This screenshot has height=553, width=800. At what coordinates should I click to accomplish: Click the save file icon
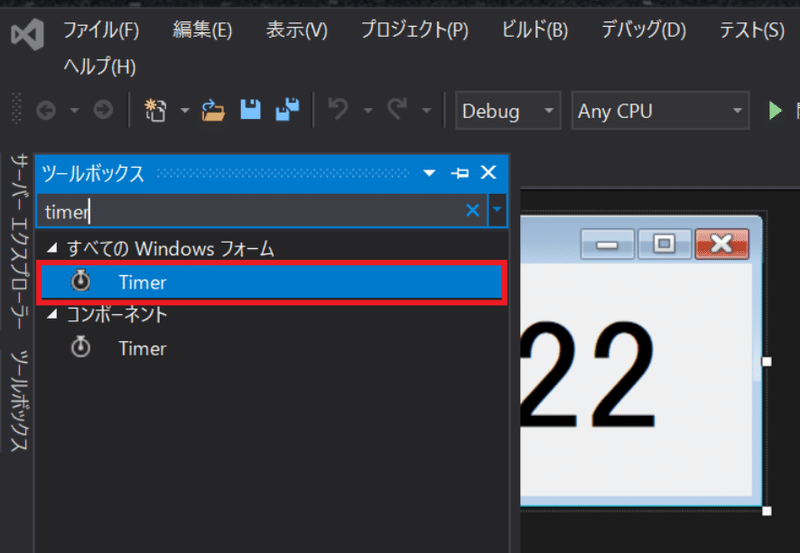pyautogui.click(x=251, y=110)
